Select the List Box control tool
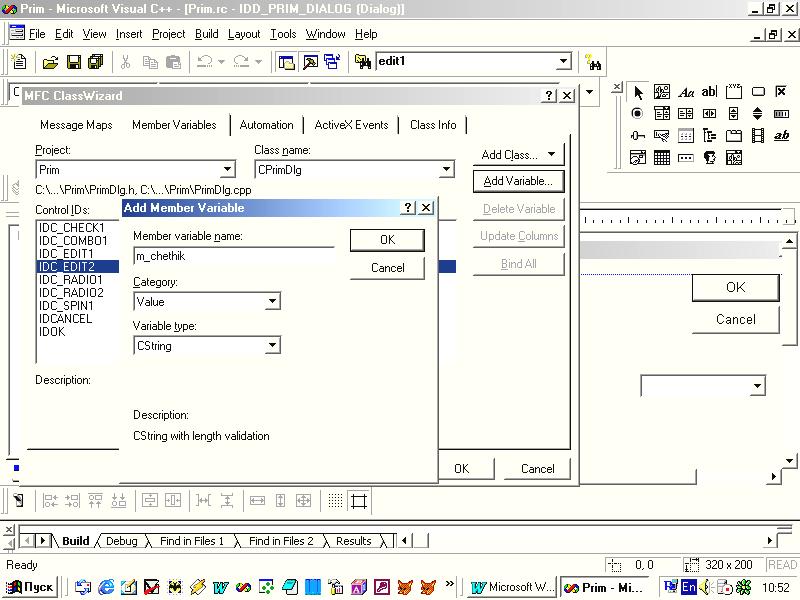800x600 pixels. click(685, 114)
